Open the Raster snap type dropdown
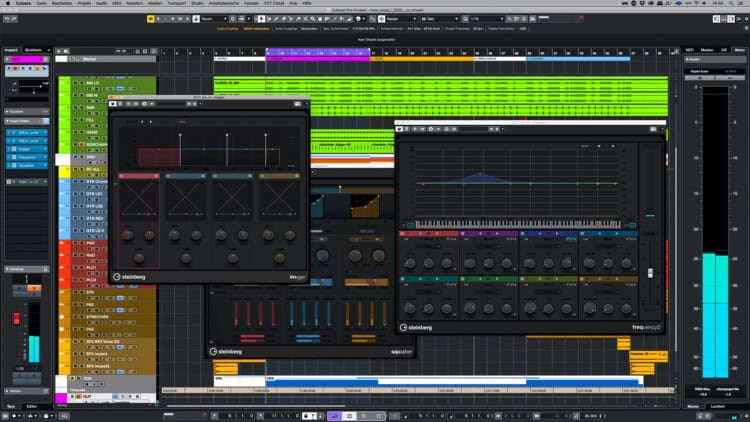750x422 pixels. [x=401, y=19]
